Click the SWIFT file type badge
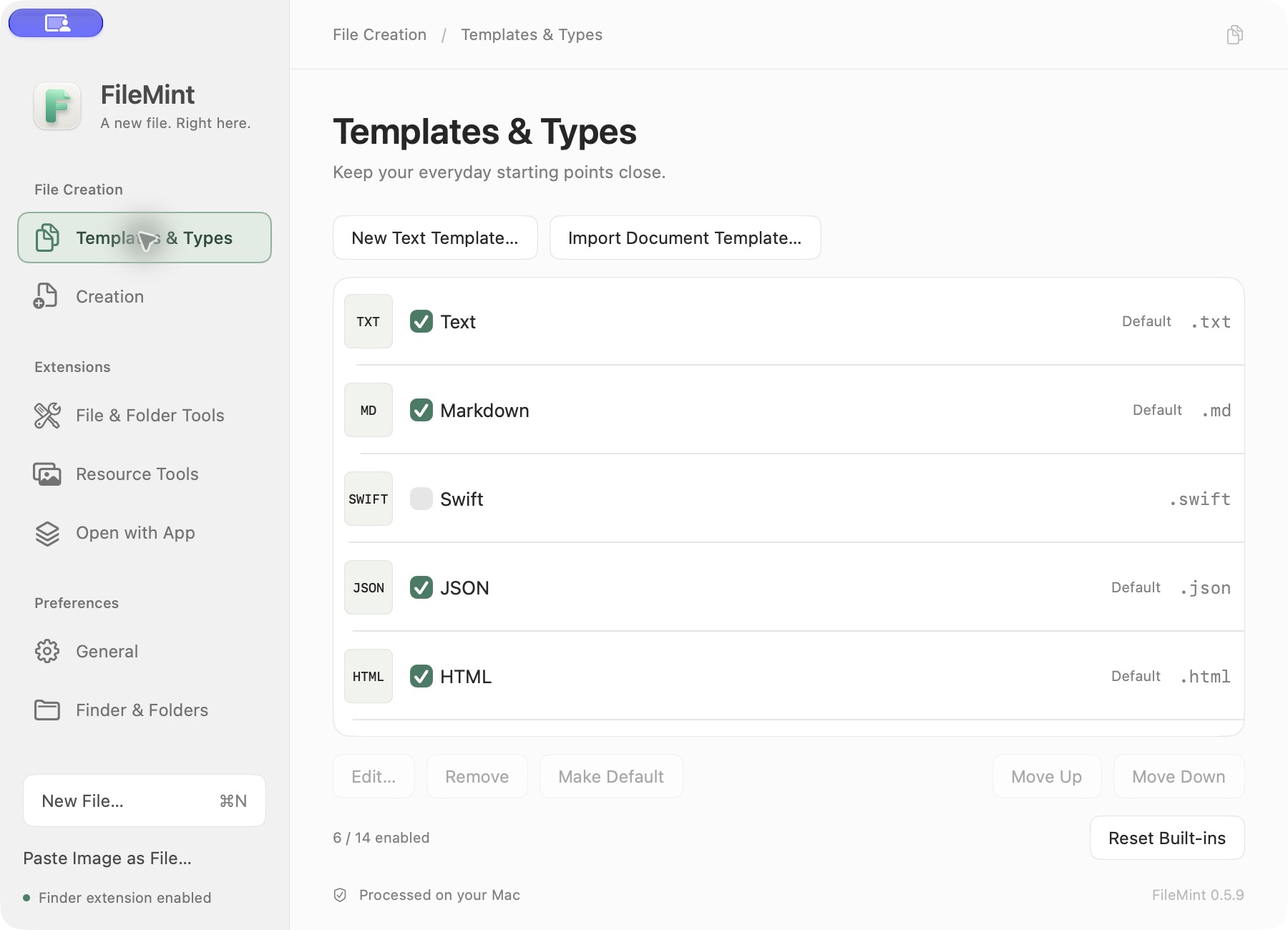The image size is (1288, 930). (x=369, y=499)
